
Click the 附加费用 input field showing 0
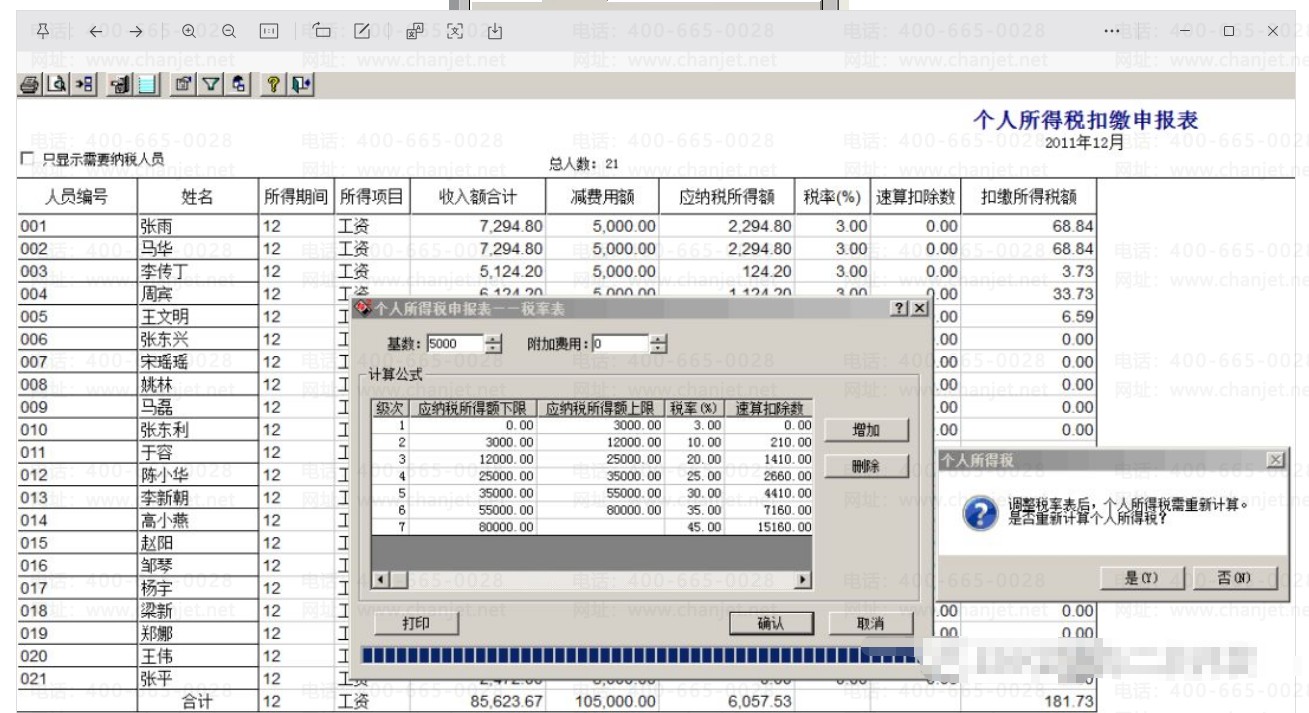[x=620, y=344]
